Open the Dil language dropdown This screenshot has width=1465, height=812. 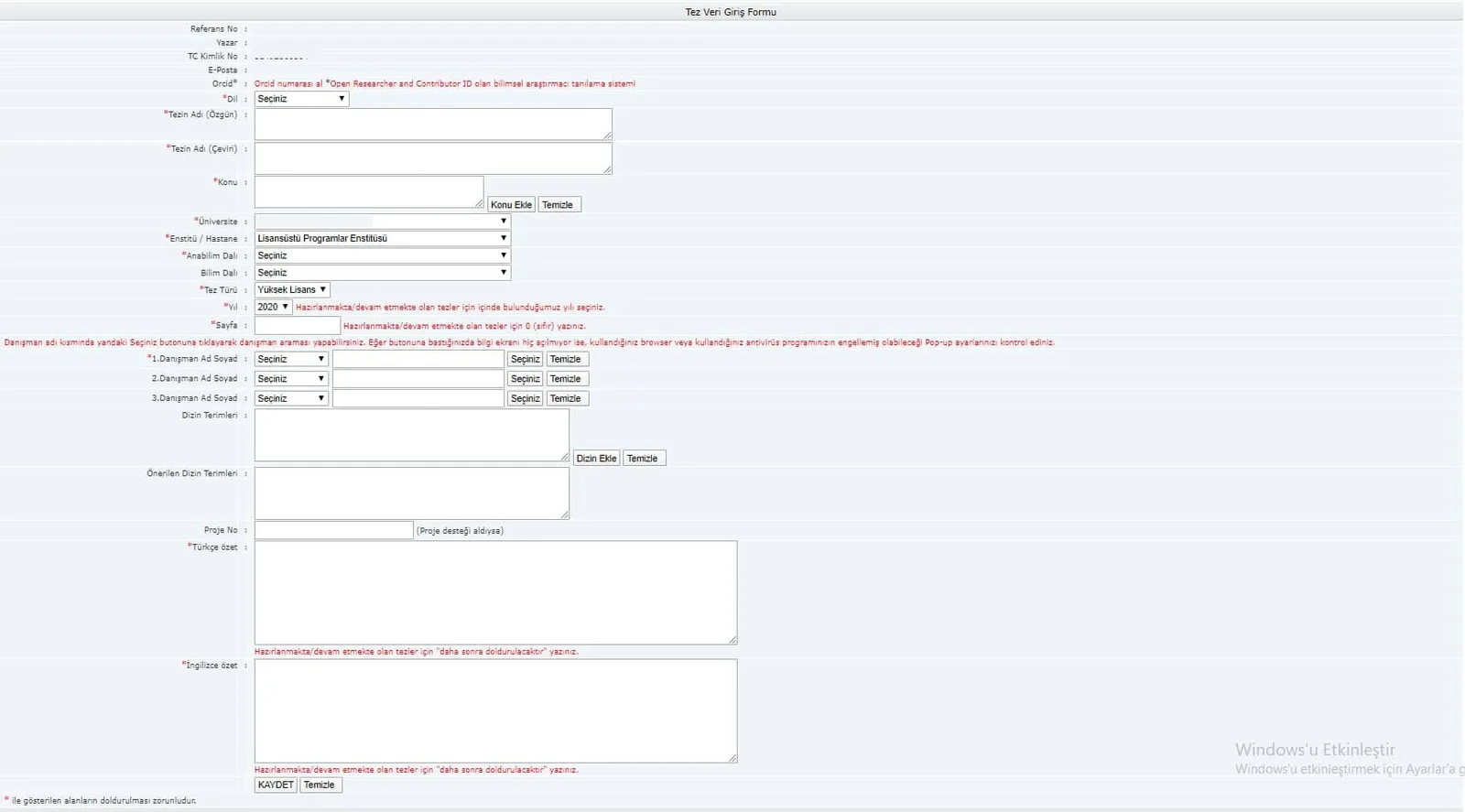(x=301, y=99)
